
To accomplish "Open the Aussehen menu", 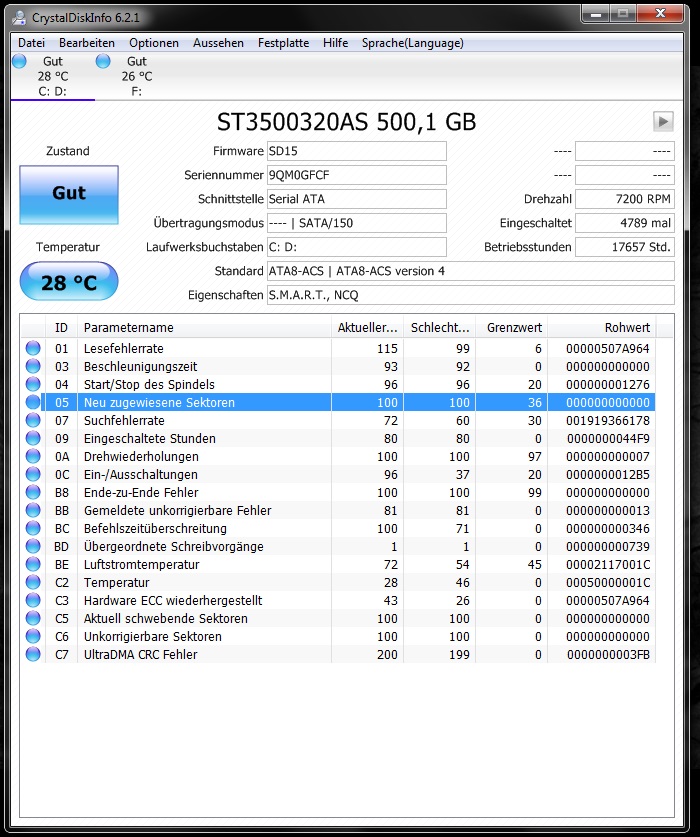I will [x=218, y=43].
